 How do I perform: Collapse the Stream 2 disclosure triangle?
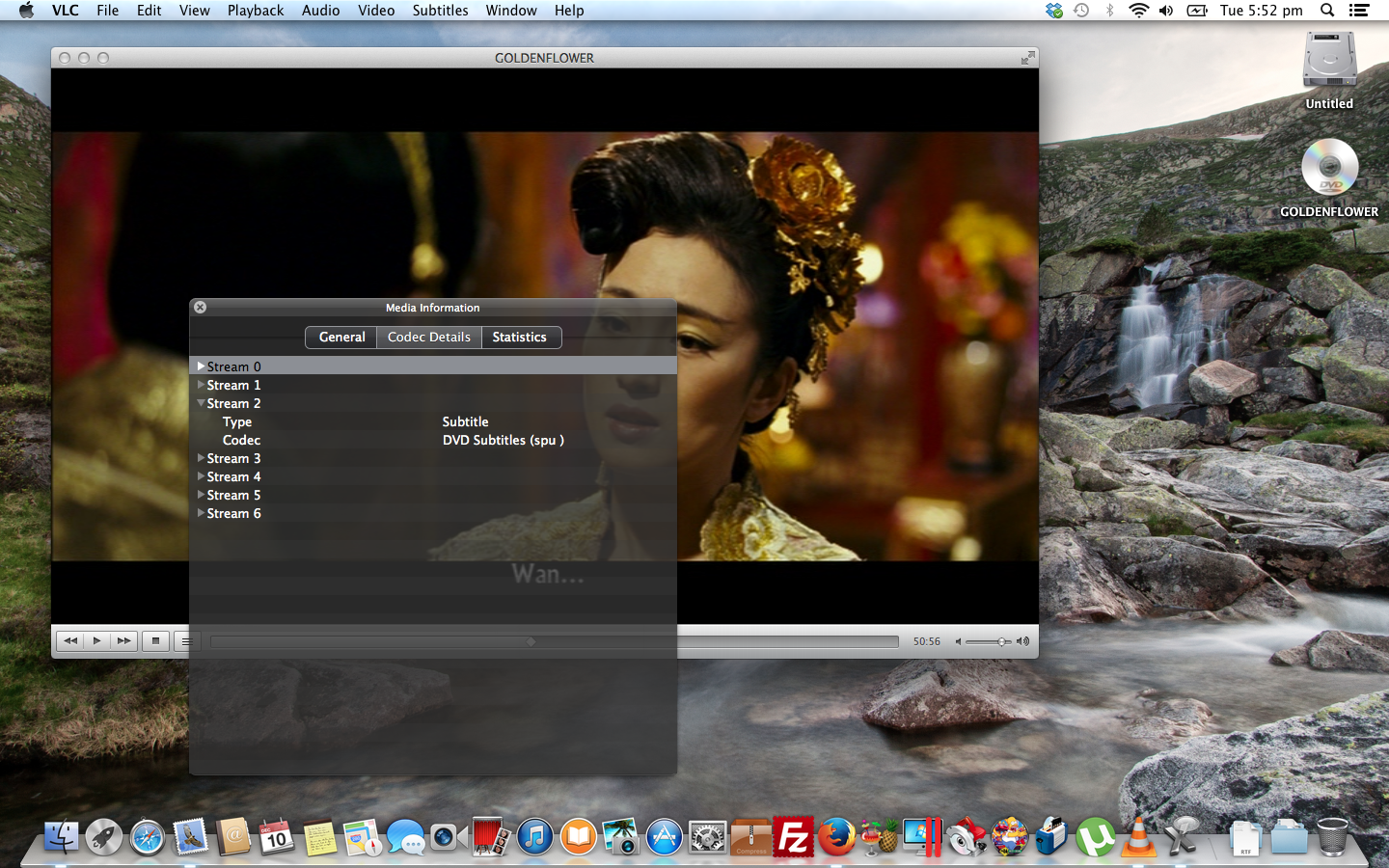[201, 403]
